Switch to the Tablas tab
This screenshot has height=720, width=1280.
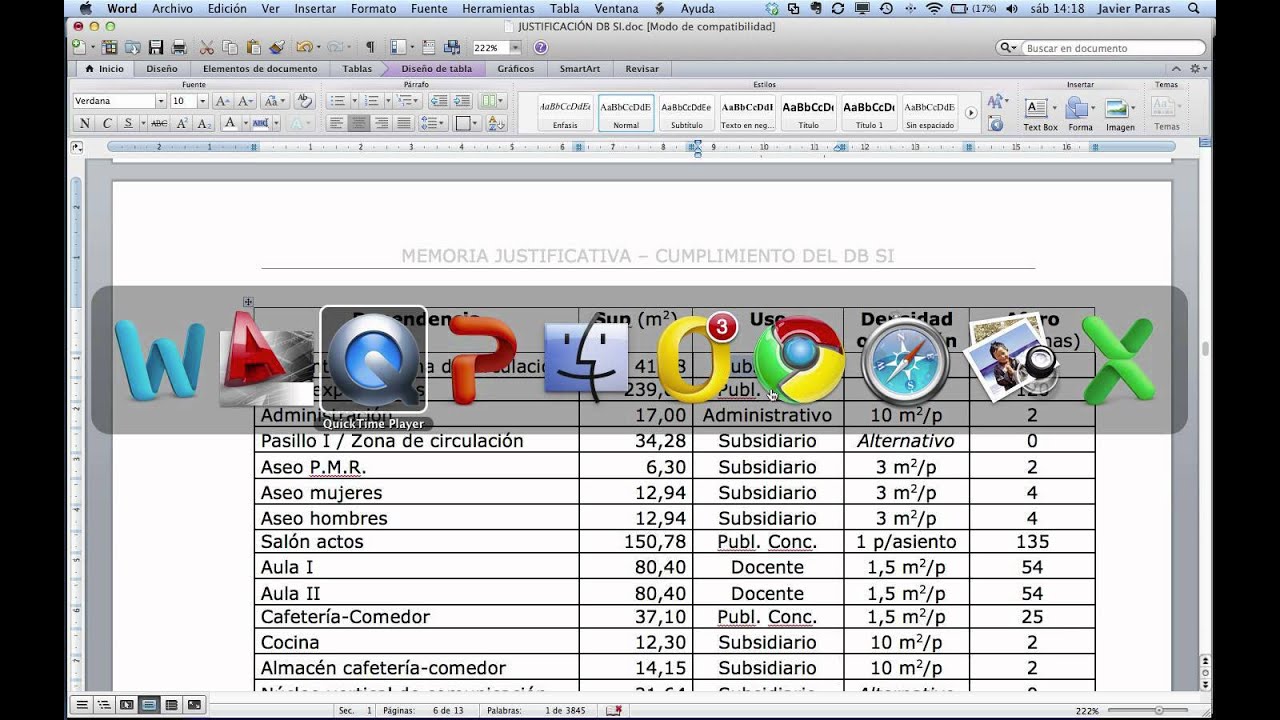(357, 69)
